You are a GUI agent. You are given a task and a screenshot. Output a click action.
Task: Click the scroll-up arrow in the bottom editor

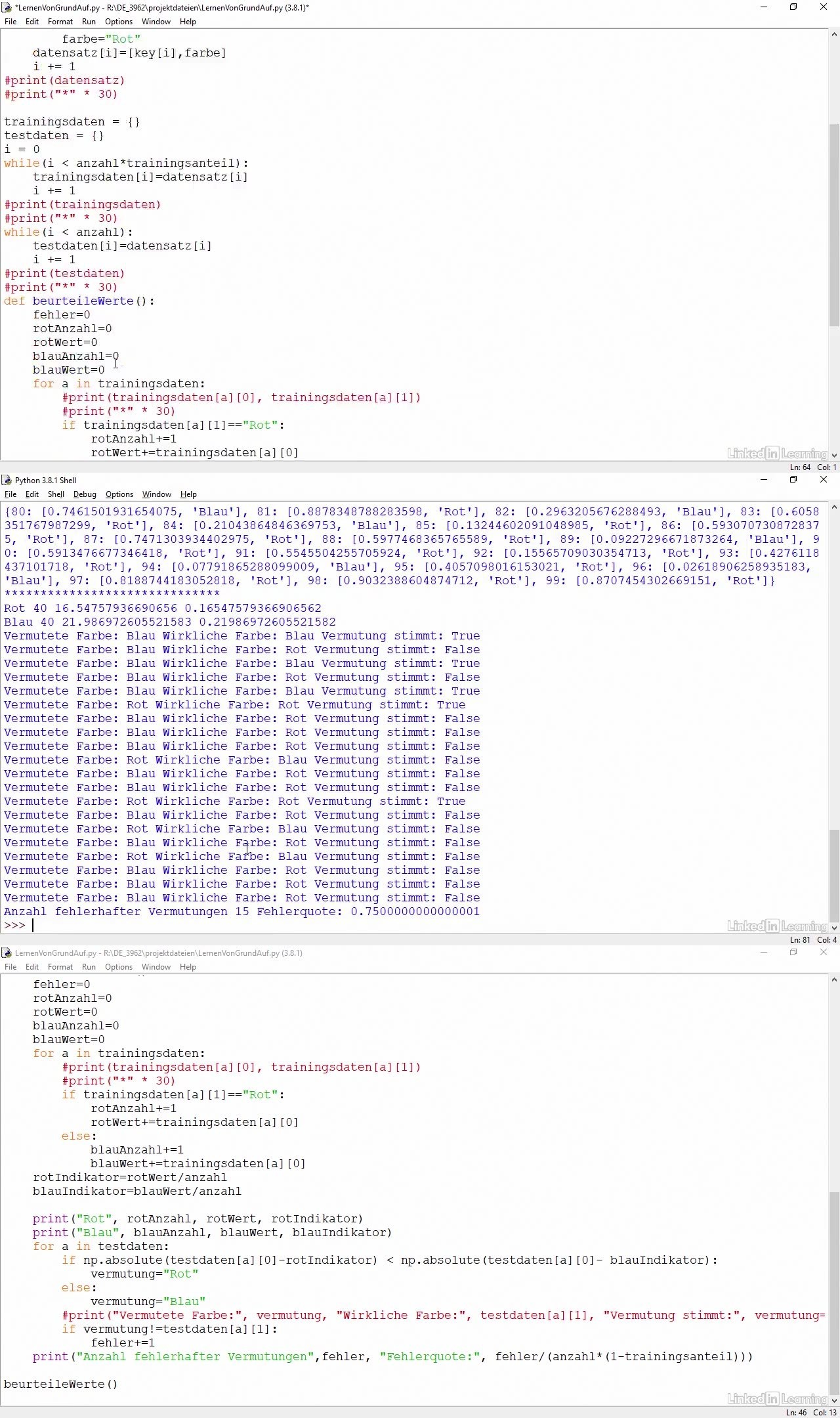(x=834, y=980)
